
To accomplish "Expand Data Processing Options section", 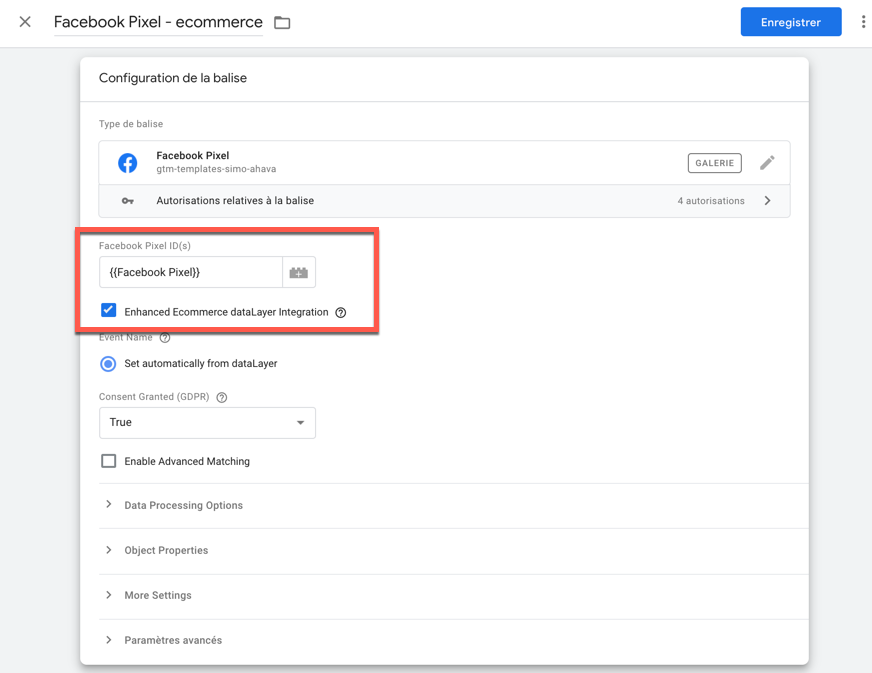I will [183, 506].
